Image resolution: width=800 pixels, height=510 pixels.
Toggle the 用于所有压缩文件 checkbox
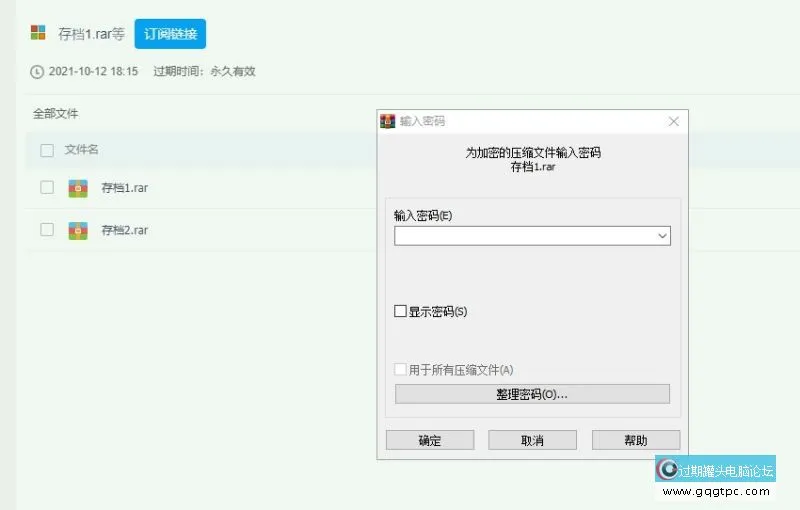click(401, 369)
